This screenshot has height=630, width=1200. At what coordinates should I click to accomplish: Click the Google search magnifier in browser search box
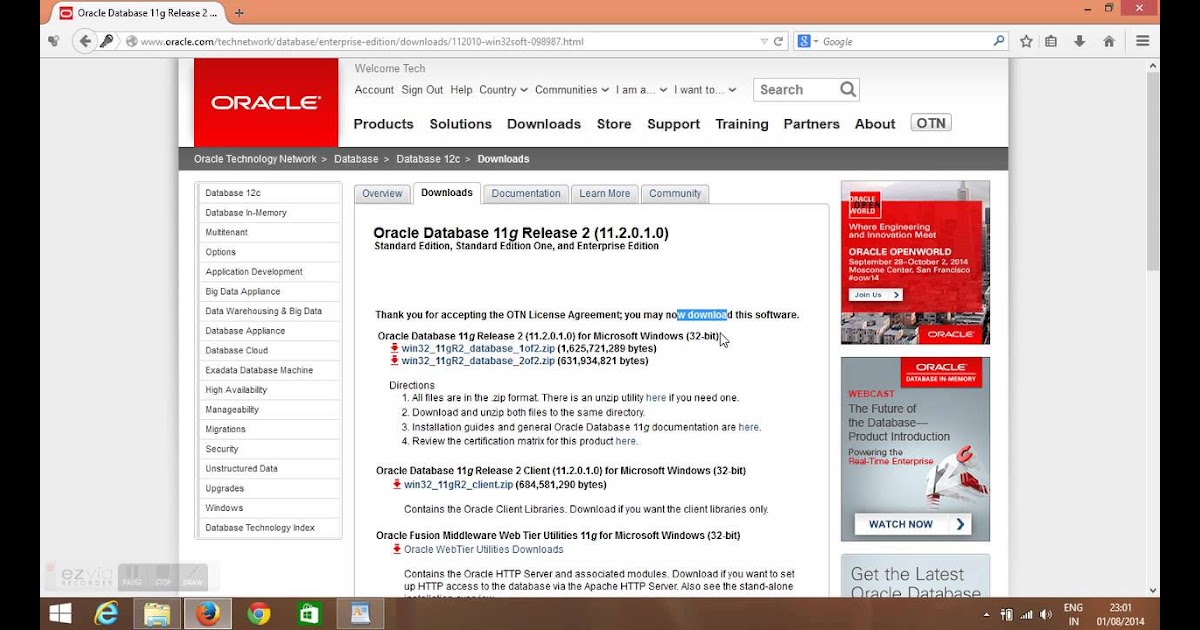(x=998, y=41)
